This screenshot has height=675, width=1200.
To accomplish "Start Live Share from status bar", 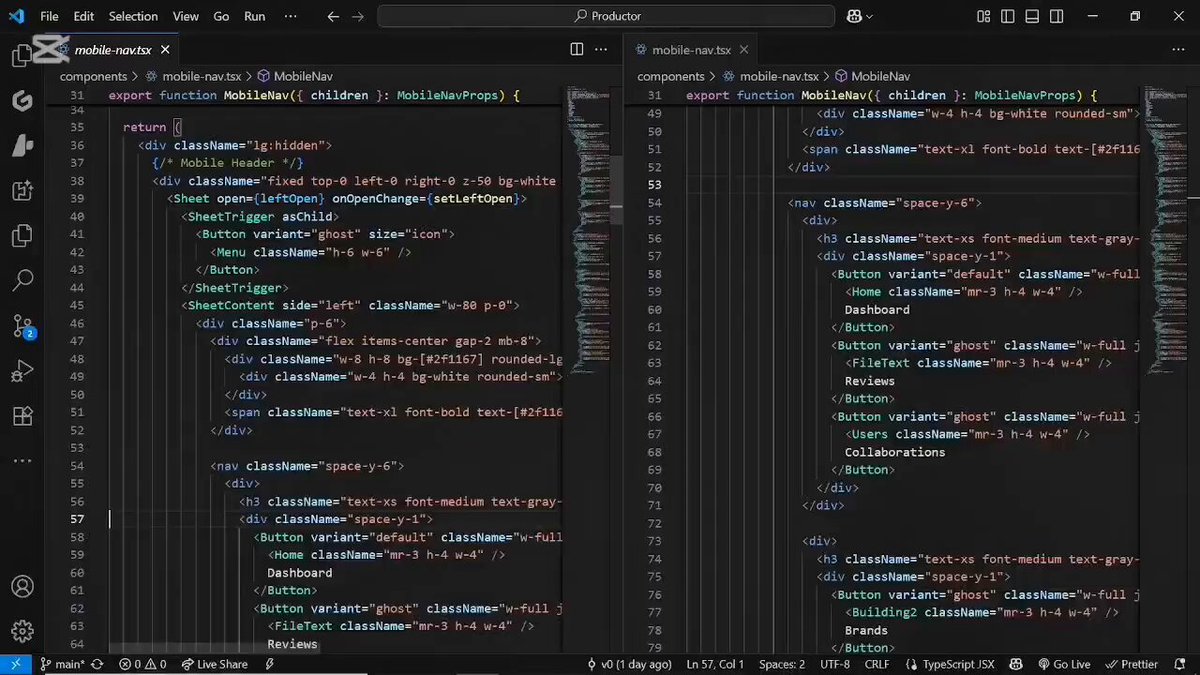I will [x=214, y=664].
